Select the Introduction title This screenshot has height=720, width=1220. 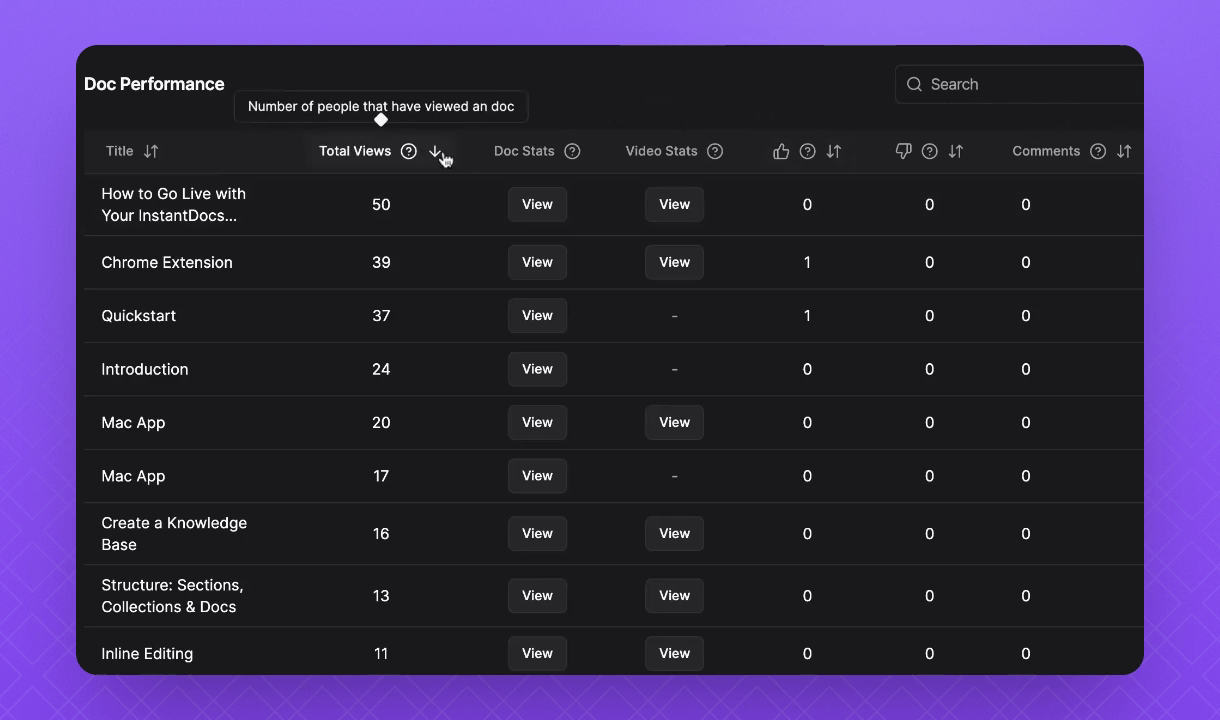(x=144, y=369)
